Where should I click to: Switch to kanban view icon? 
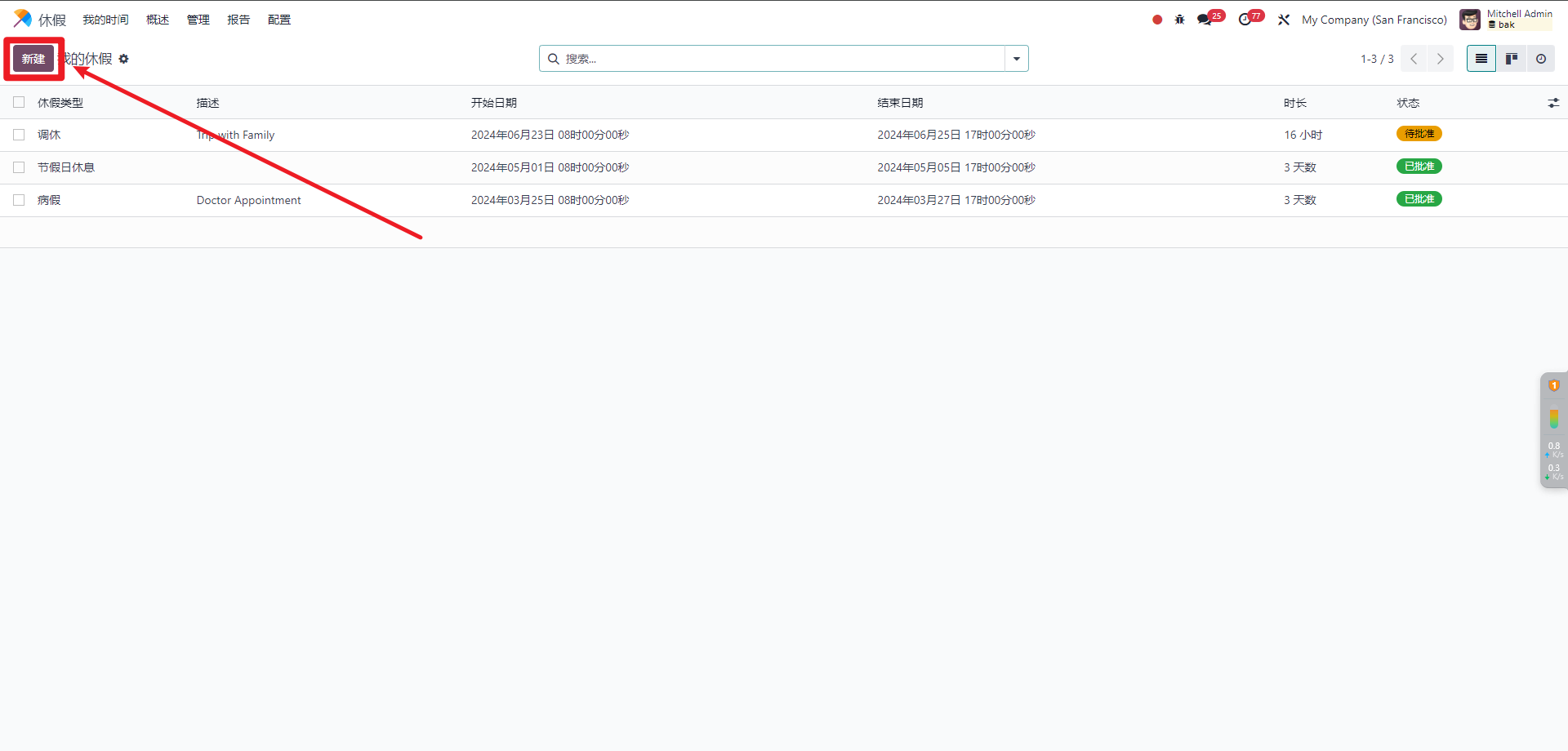[x=1511, y=59]
